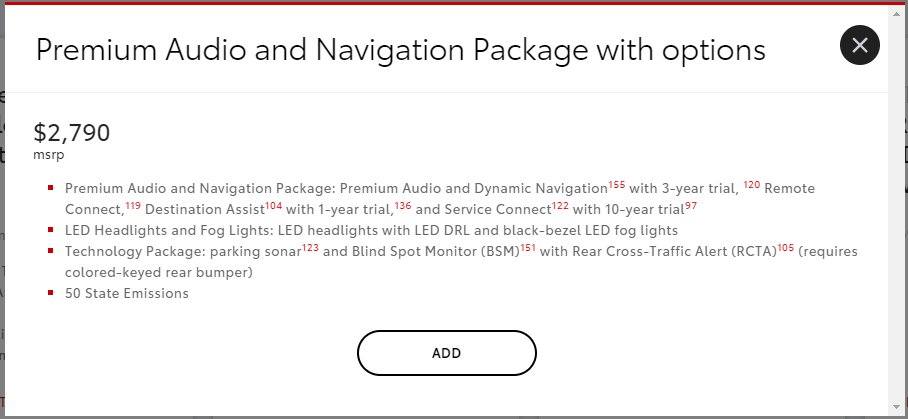Screen dimensions: 908x419
Task: Open footnote 155 on Dynamic Navigation
Action: pos(617,185)
